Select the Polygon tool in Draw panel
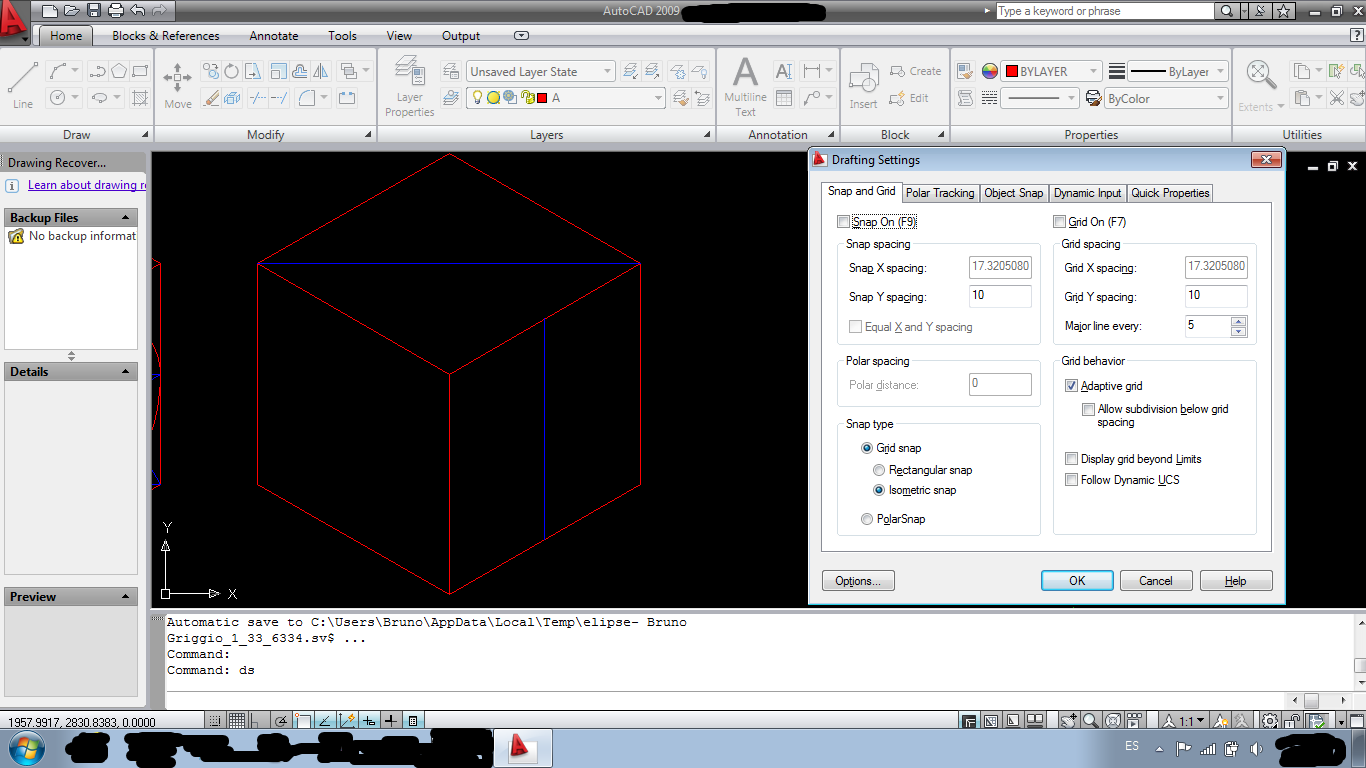The height and width of the screenshot is (768, 1366). pos(119,71)
